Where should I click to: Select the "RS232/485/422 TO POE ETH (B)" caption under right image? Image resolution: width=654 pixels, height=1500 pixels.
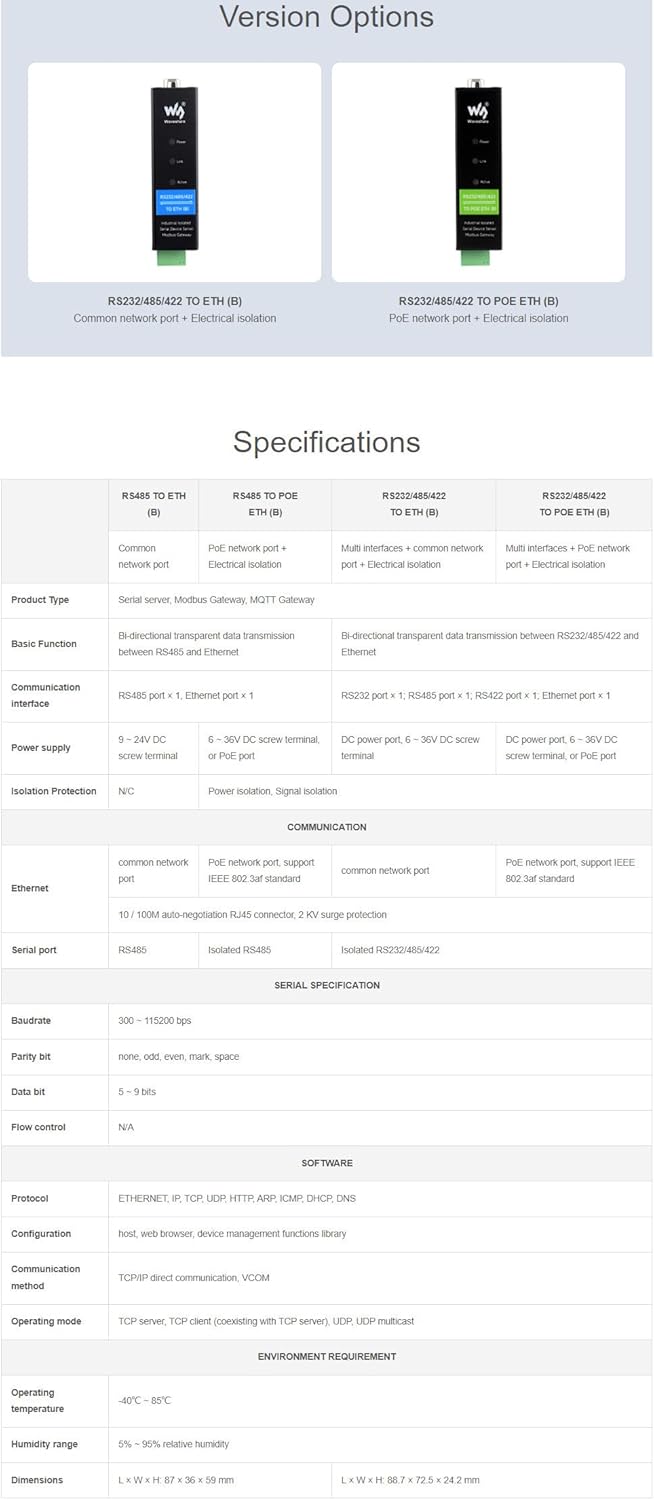click(x=478, y=301)
